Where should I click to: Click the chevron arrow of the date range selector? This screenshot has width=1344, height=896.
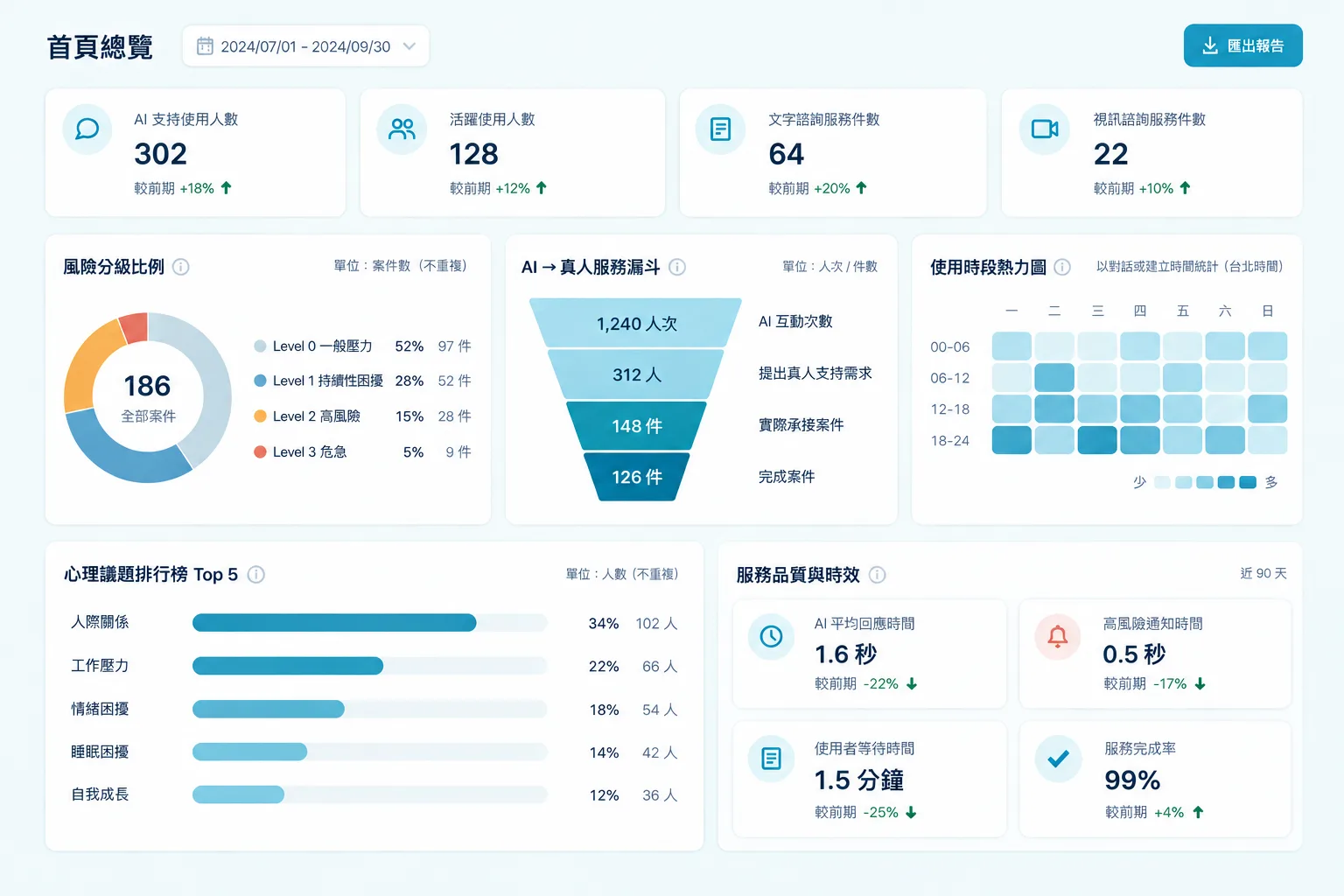tap(409, 46)
